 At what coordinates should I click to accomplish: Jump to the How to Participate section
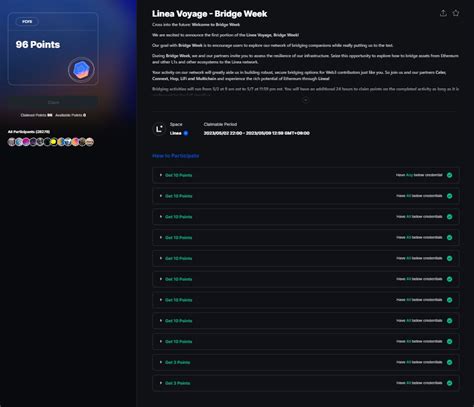tap(176, 156)
